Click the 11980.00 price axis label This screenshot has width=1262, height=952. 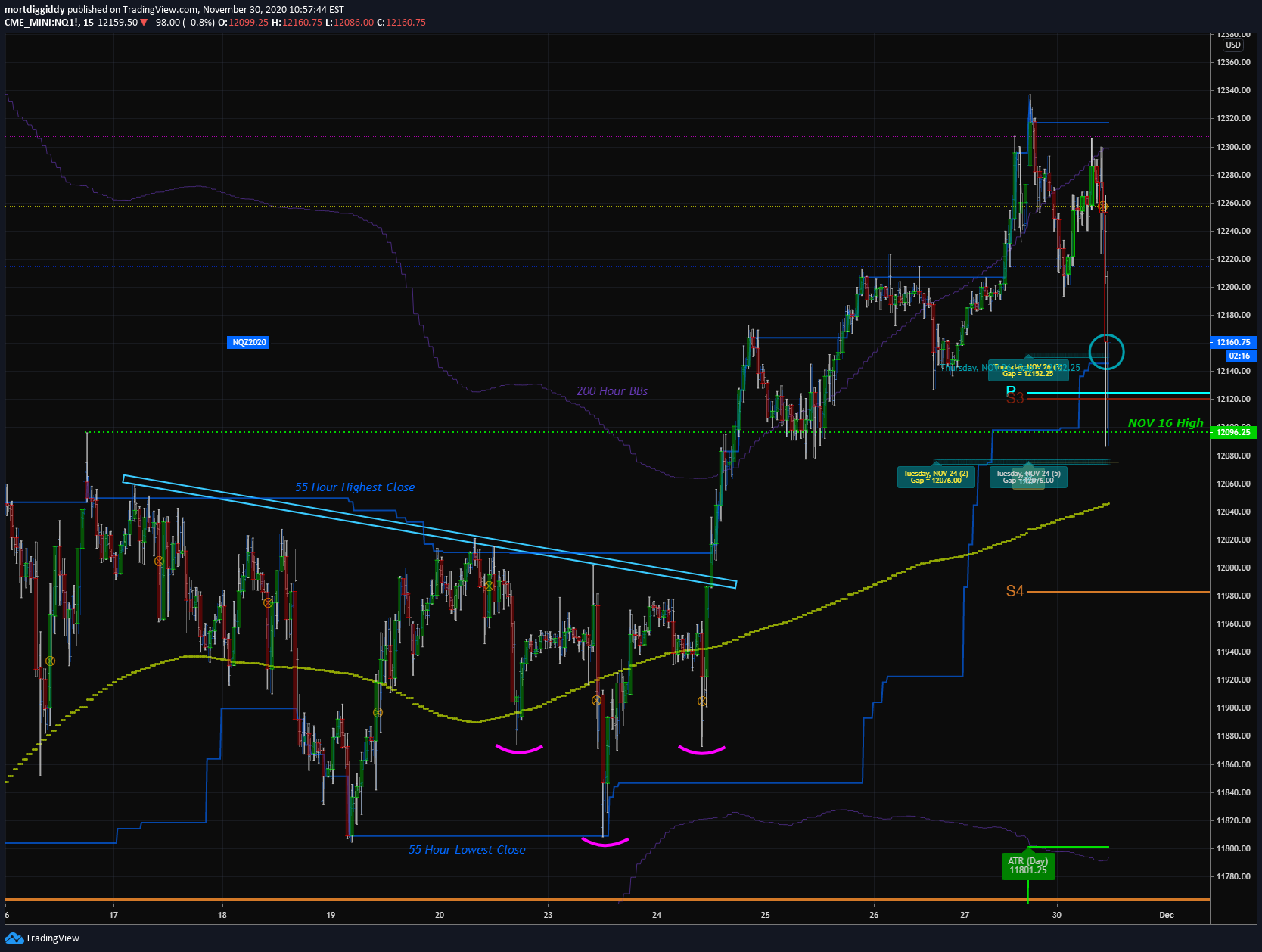[1233, 596]
